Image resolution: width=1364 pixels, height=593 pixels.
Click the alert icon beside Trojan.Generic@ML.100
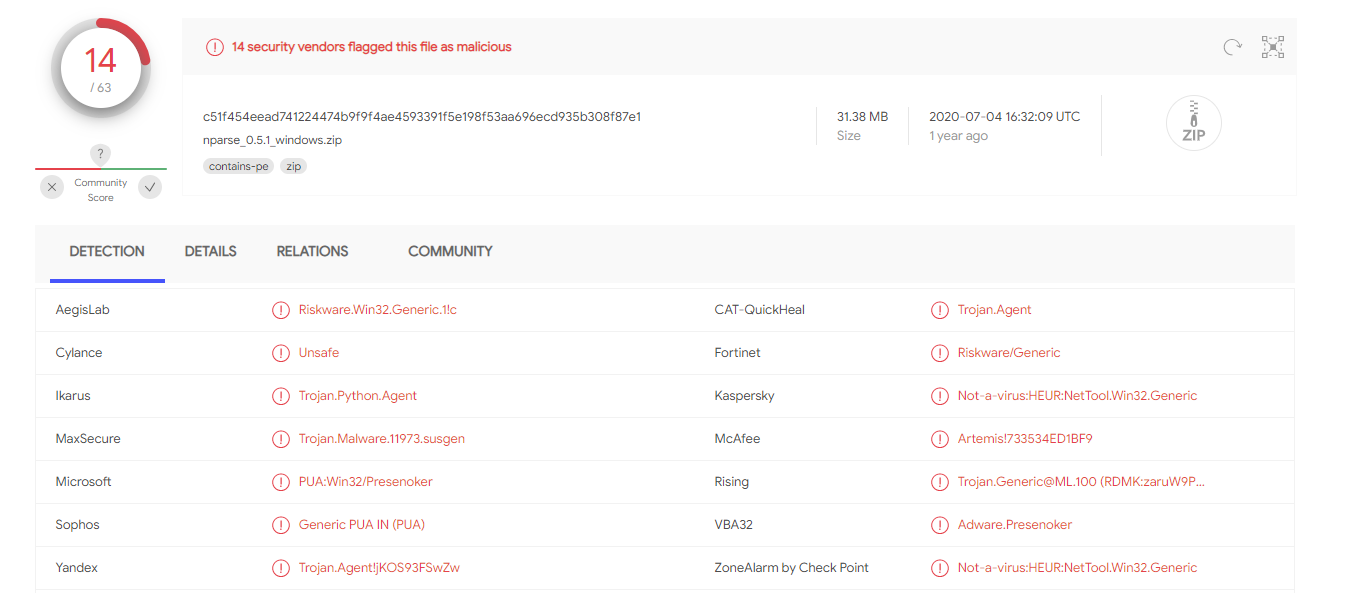click(x=940, y=482)
